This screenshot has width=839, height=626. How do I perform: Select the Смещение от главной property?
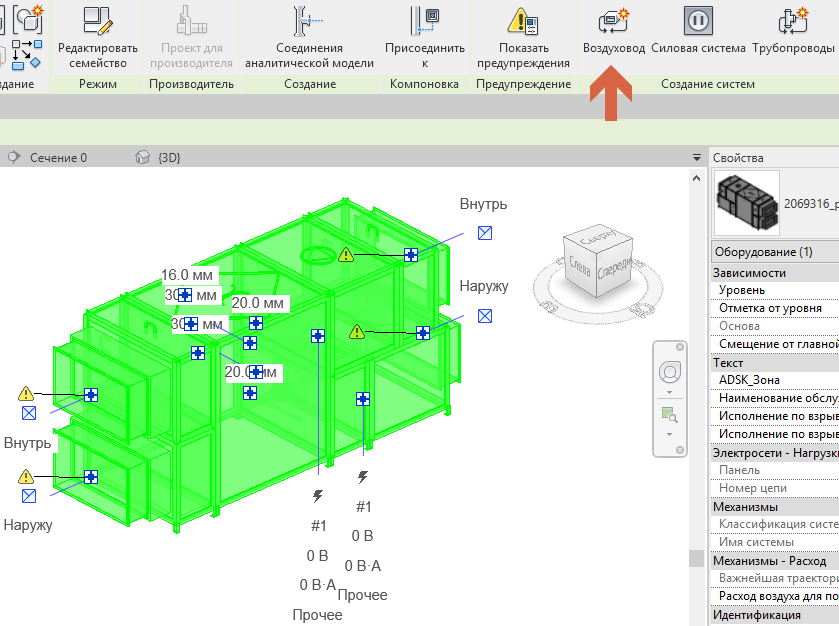(775, 344)
